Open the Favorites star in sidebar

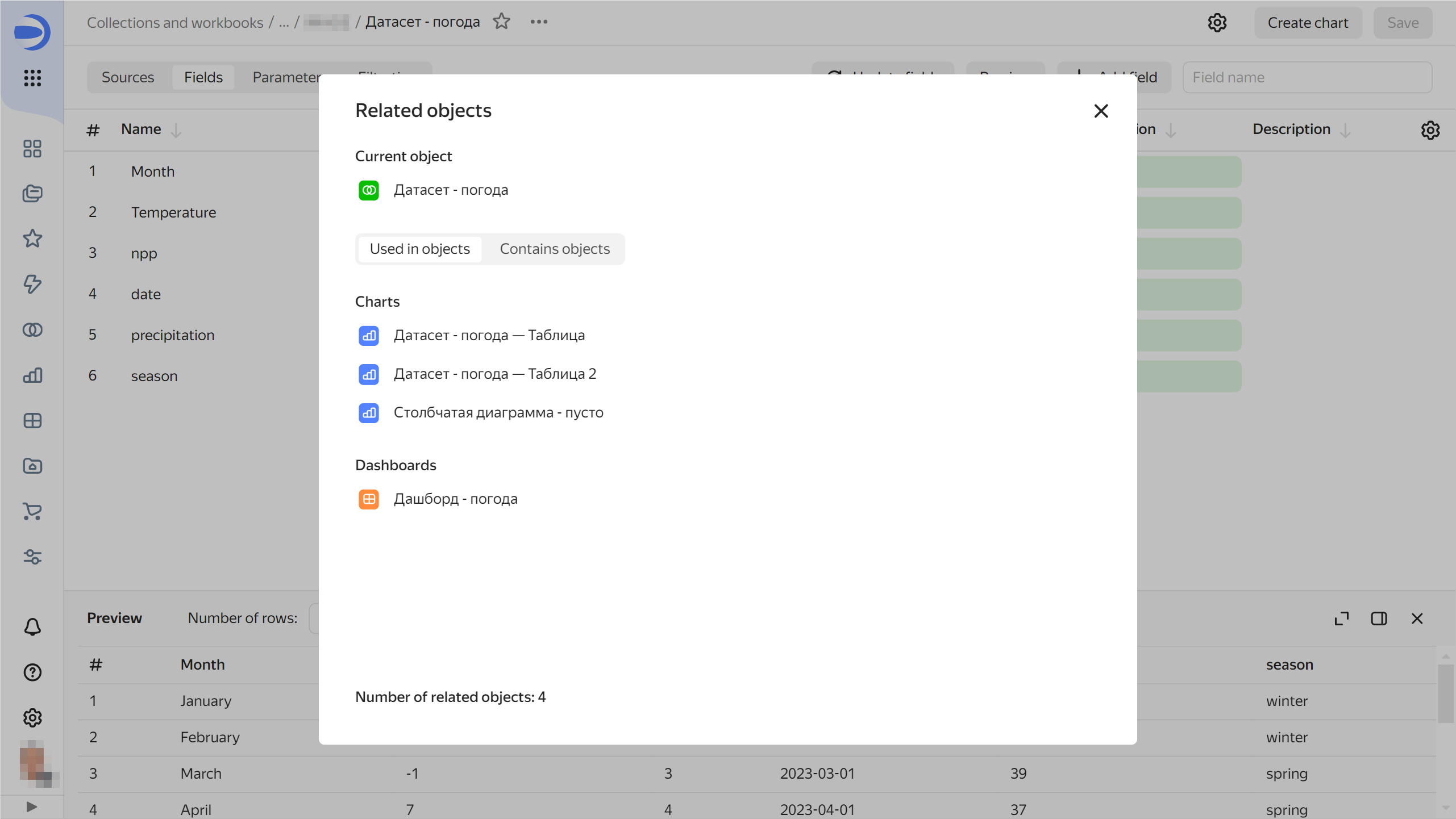click(x=32, y=239)
